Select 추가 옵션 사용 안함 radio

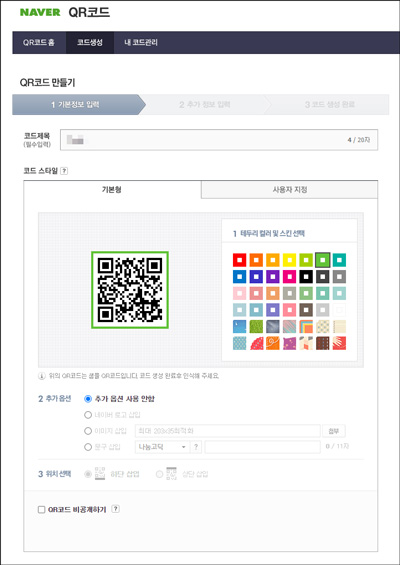pos(88,399)
